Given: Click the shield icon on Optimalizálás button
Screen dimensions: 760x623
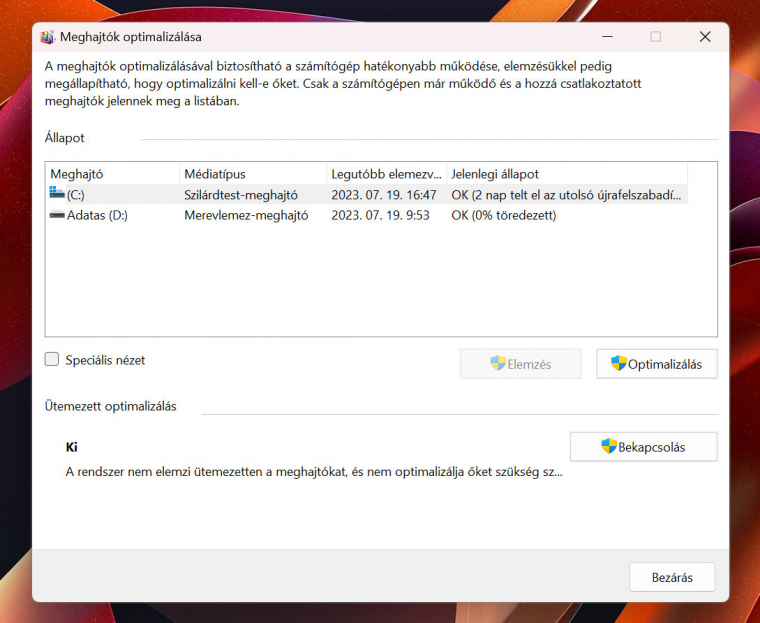Looking at the screenshot, I should click(618, 364).
